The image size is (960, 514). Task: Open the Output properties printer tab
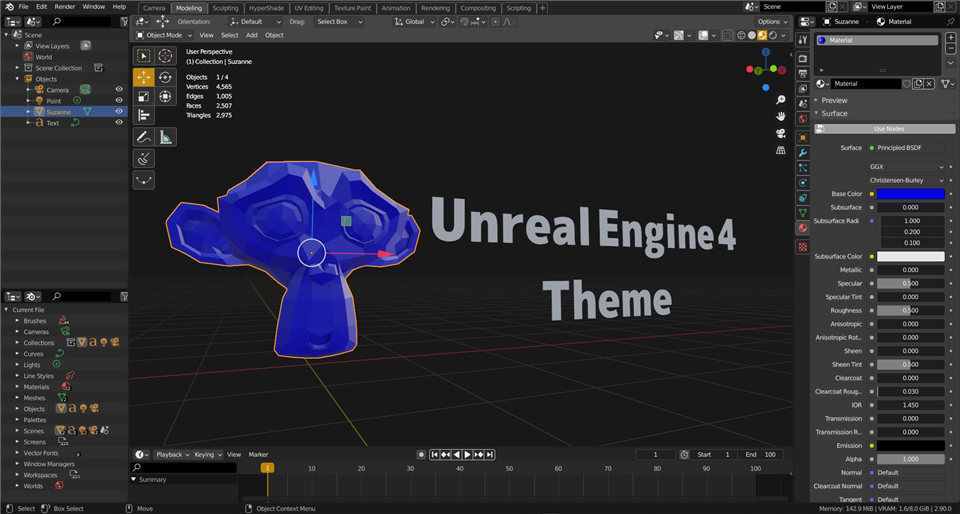tap(803, 73)
